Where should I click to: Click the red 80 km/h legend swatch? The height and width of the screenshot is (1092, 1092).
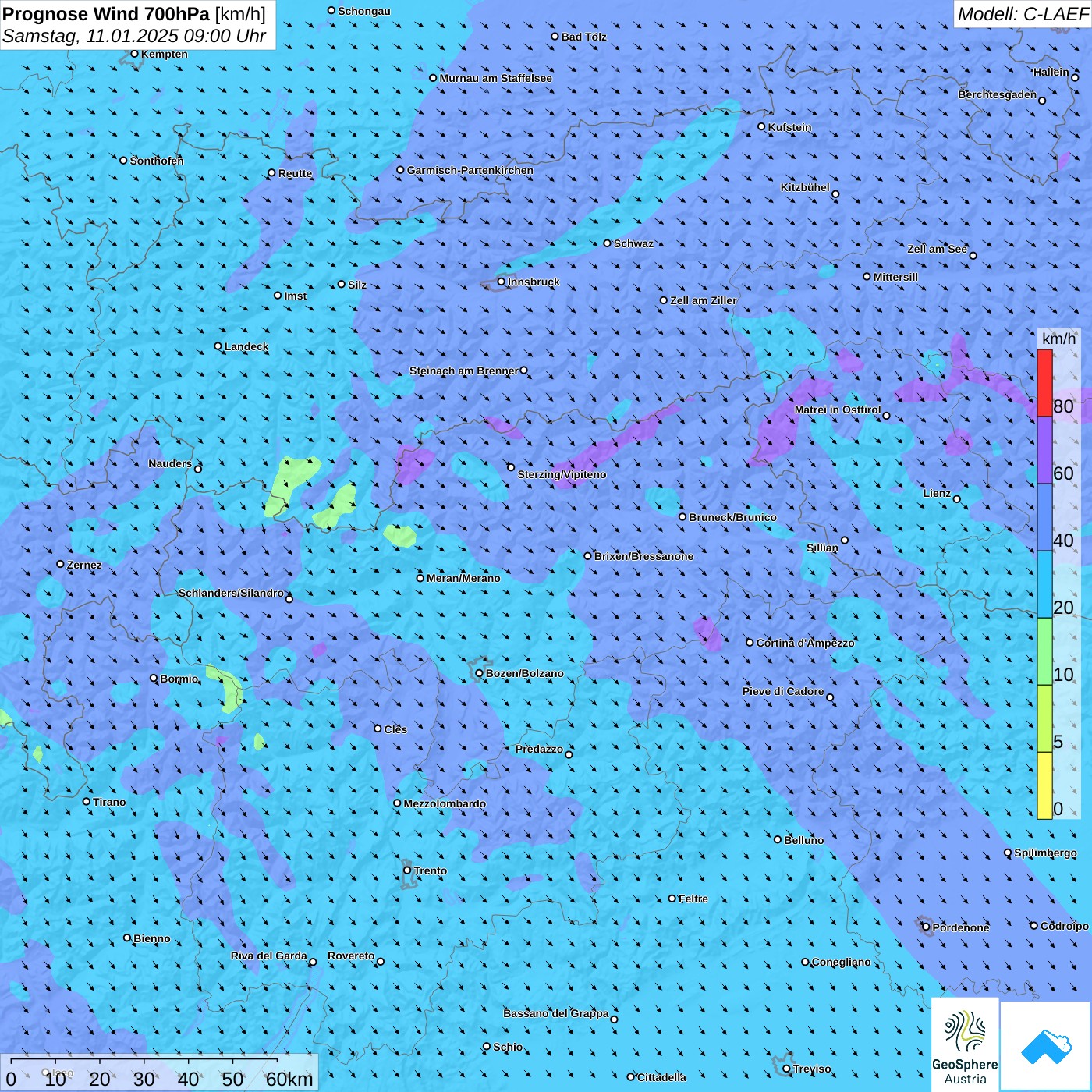pos(1044,383)
